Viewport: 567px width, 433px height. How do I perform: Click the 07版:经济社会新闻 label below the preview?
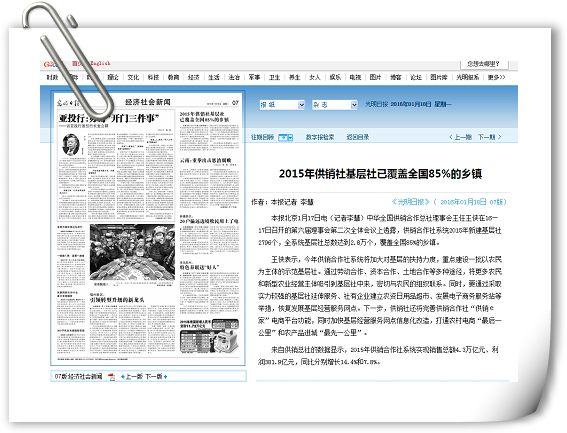[78, 377]
